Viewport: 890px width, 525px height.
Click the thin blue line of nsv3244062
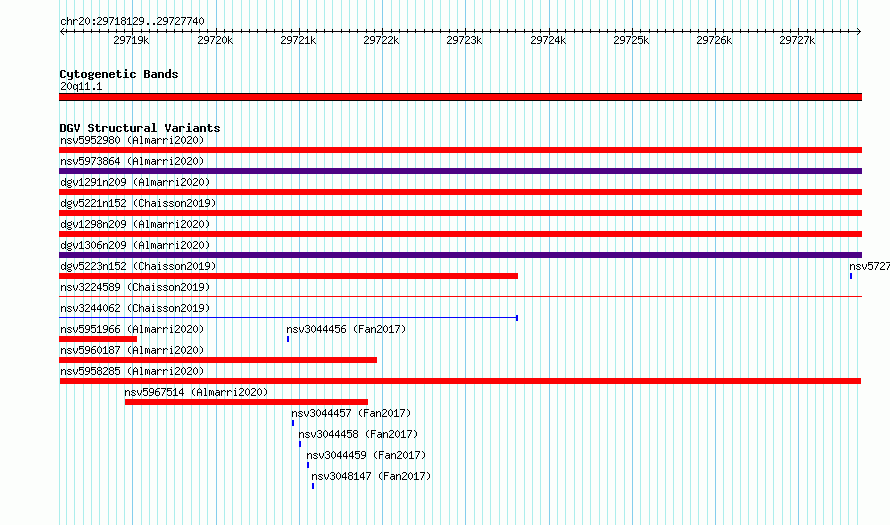click(x=288, y=317)
